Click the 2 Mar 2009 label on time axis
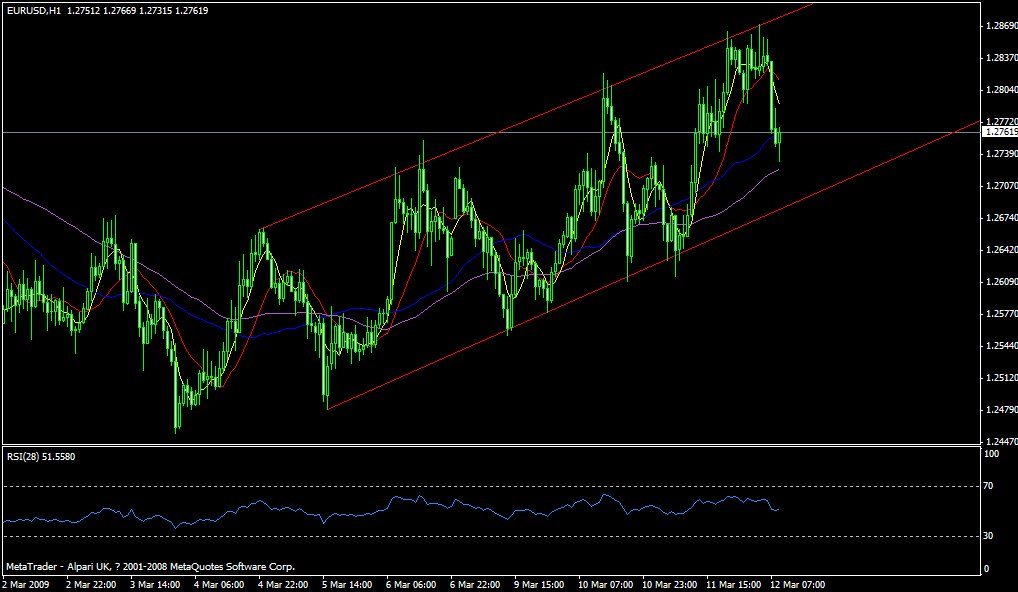Viewport: 1018px width, 592px height. 24,581
